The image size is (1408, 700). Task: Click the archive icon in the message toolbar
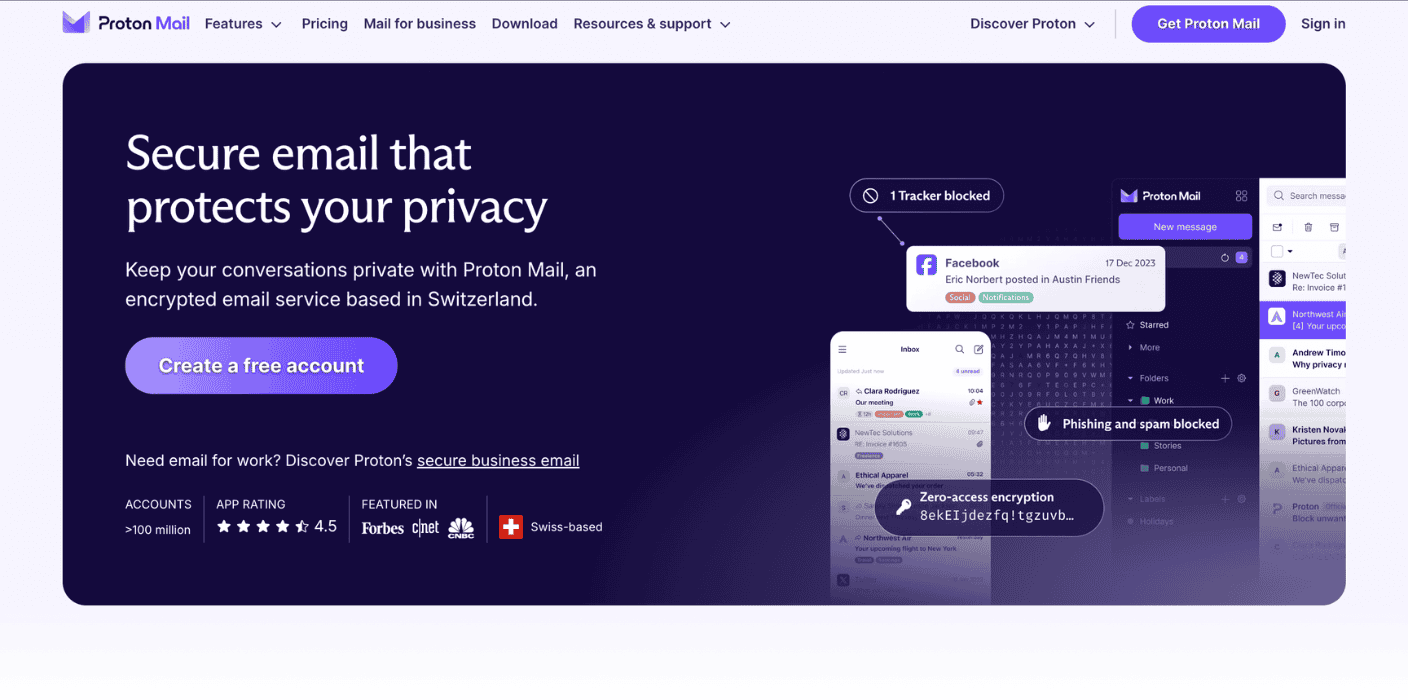(1334, 227)
